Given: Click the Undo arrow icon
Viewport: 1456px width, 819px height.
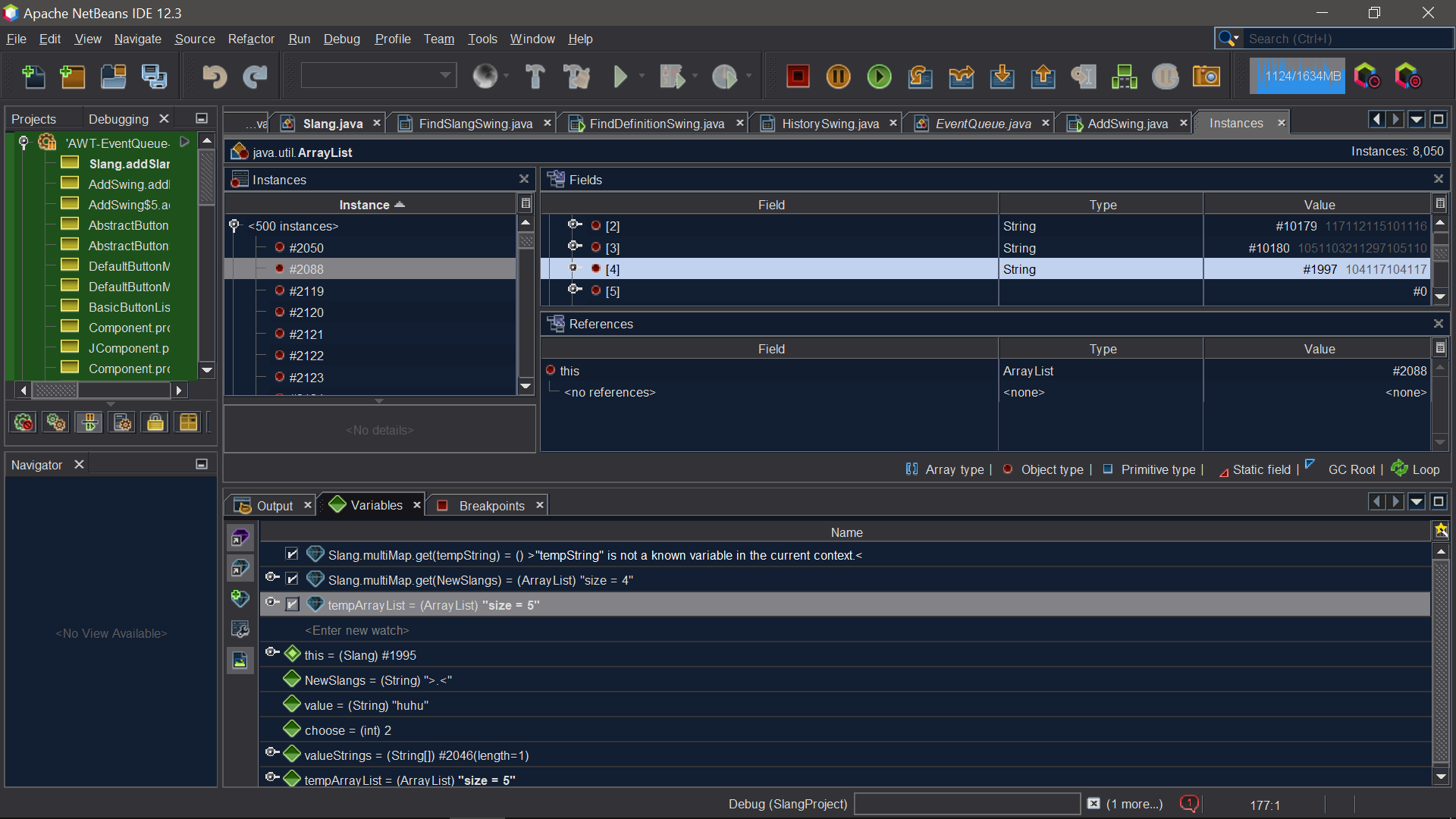Looking at the screenshot, I should point(215,77).
